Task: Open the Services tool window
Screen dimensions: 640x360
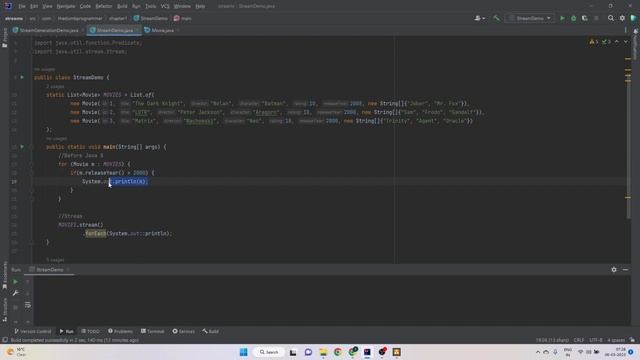Action: point(184,331)
